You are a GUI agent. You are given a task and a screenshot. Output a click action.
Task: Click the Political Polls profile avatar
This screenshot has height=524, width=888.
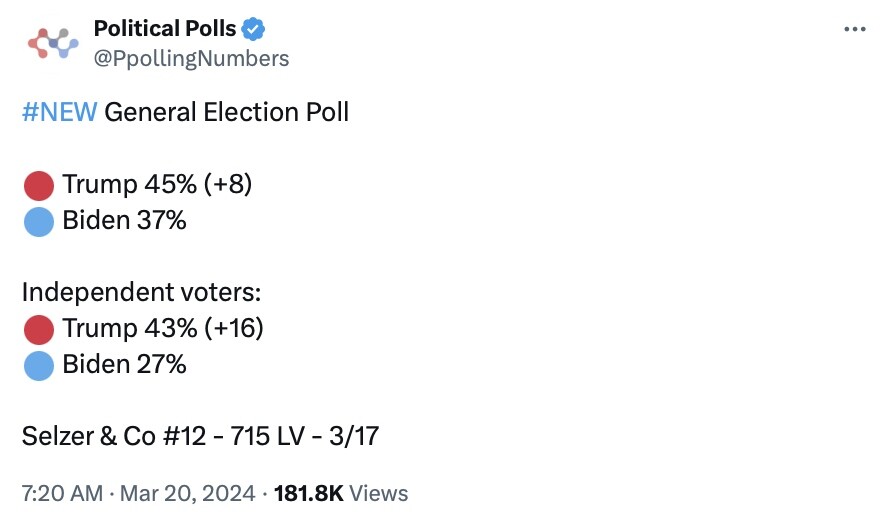(52, 43)
